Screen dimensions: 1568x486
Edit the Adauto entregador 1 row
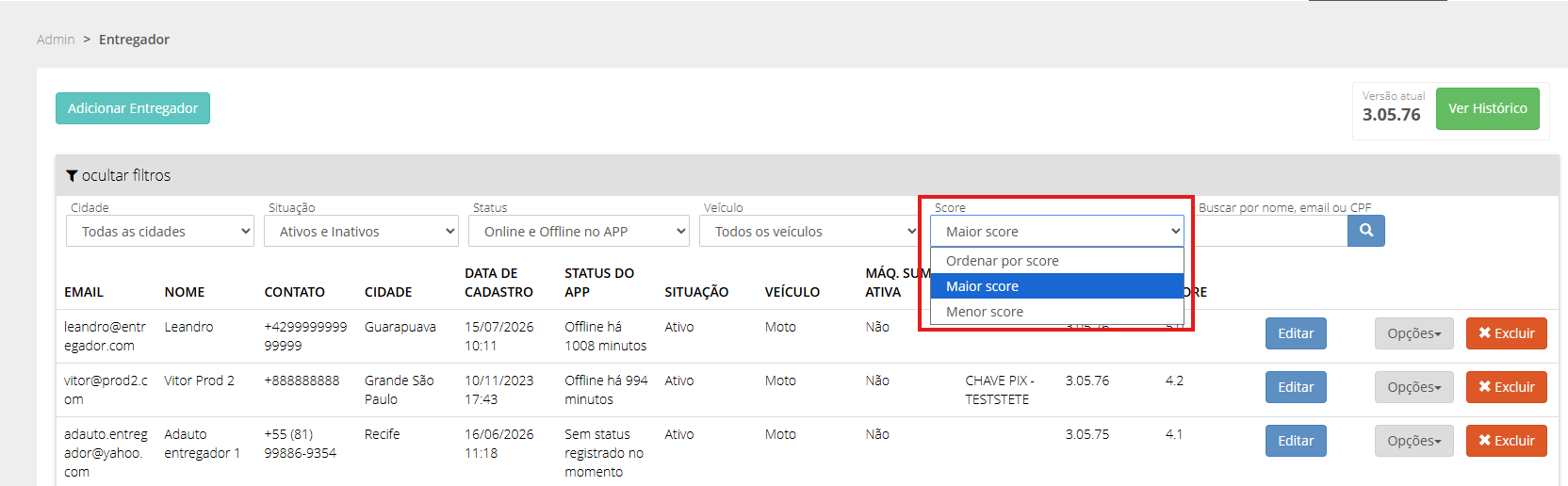coord(1296,441)
